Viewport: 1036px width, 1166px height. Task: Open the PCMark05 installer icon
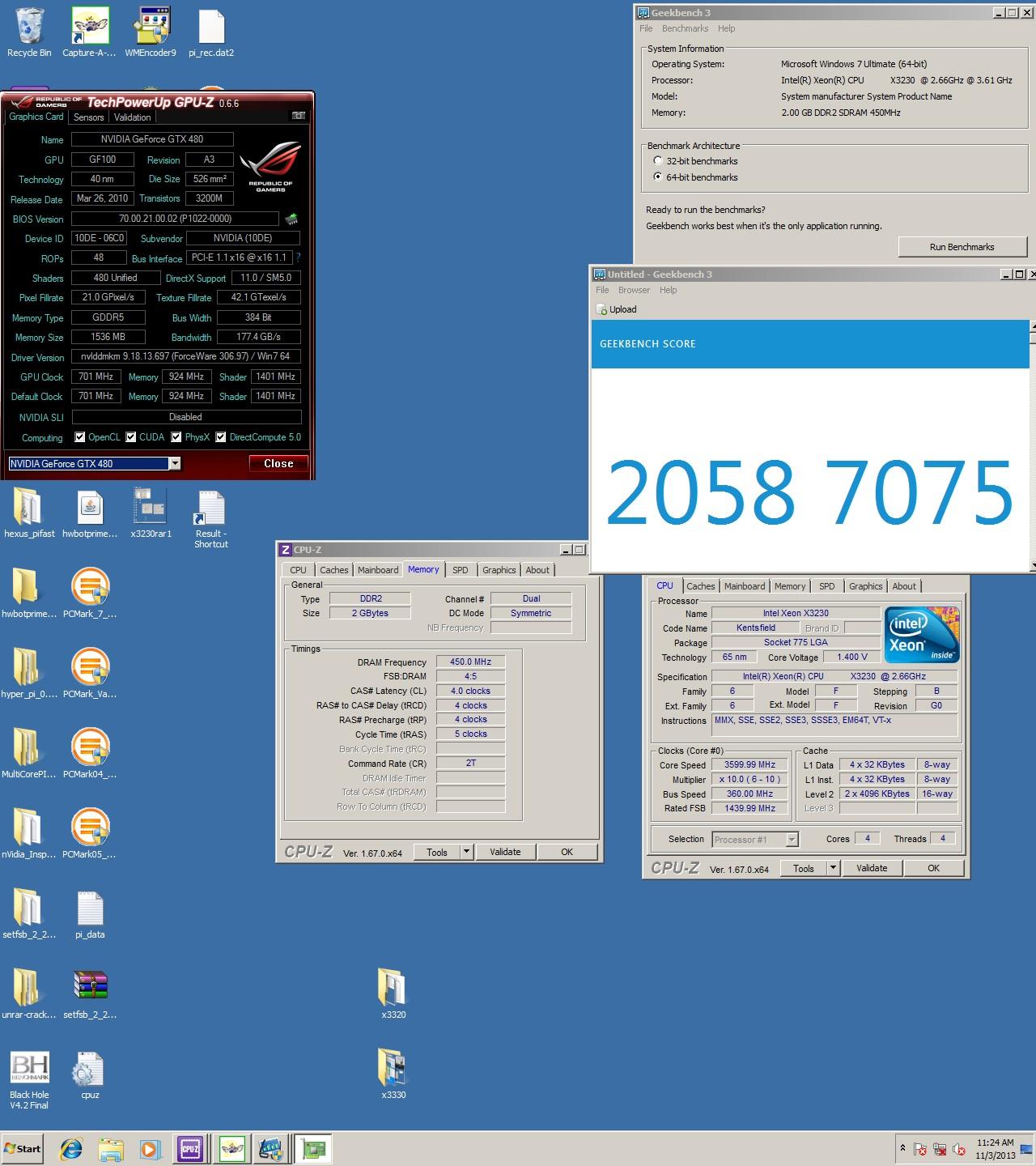(x=90, y=828)
